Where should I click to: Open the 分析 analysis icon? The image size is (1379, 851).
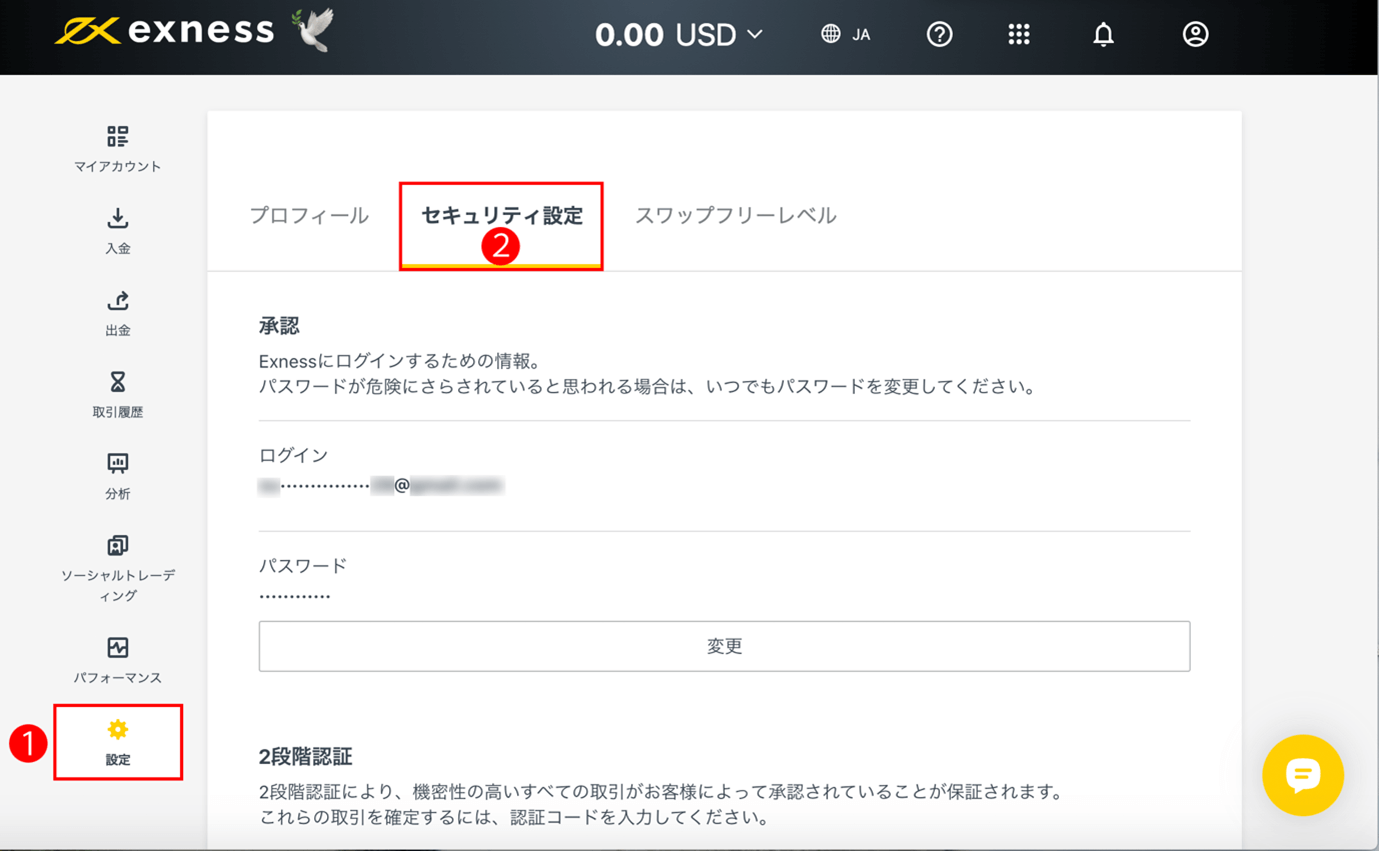tap(118, 464)
